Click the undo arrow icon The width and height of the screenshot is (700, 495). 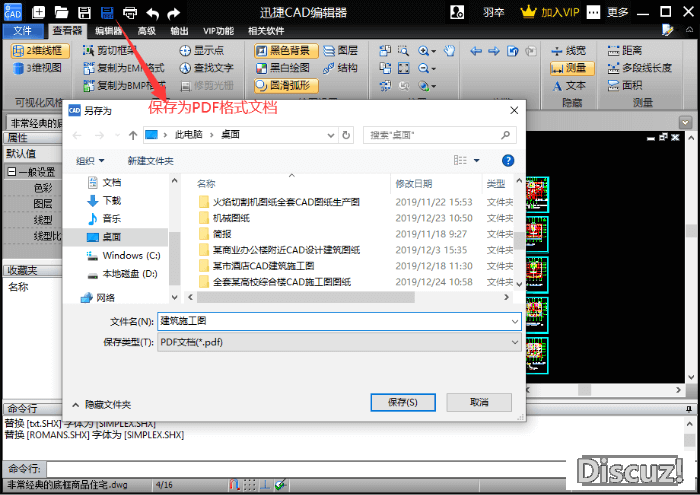click(x=153, y=13)
